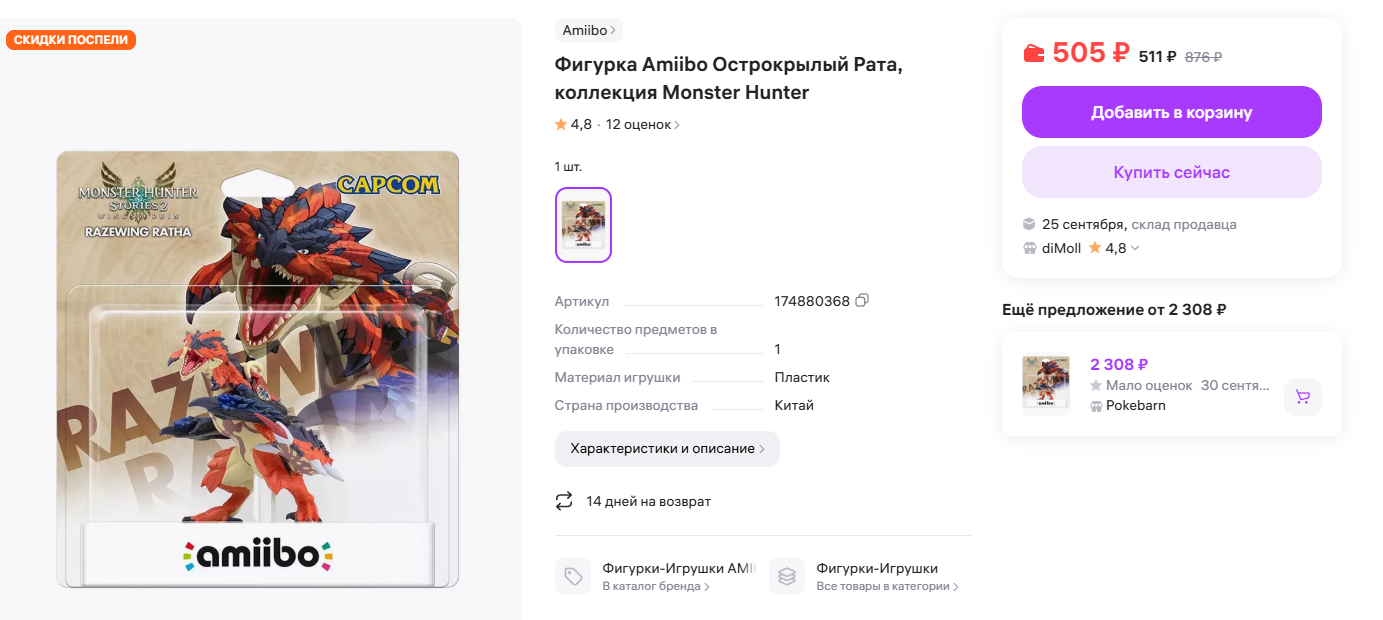Select the 1 шт. variant thumbnail
The height and width of the screenshot is (620, 1383).
pyautogui.click(x=583, y=225)
